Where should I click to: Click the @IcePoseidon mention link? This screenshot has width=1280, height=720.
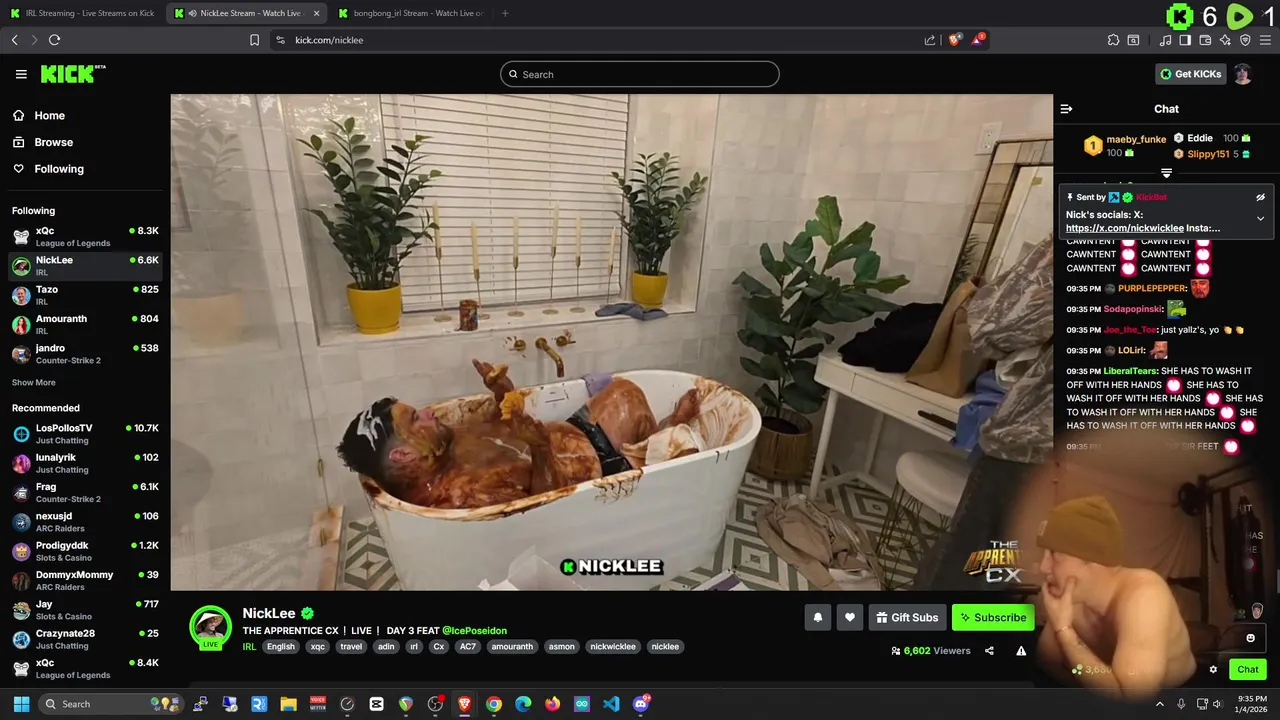coord(474,631)
